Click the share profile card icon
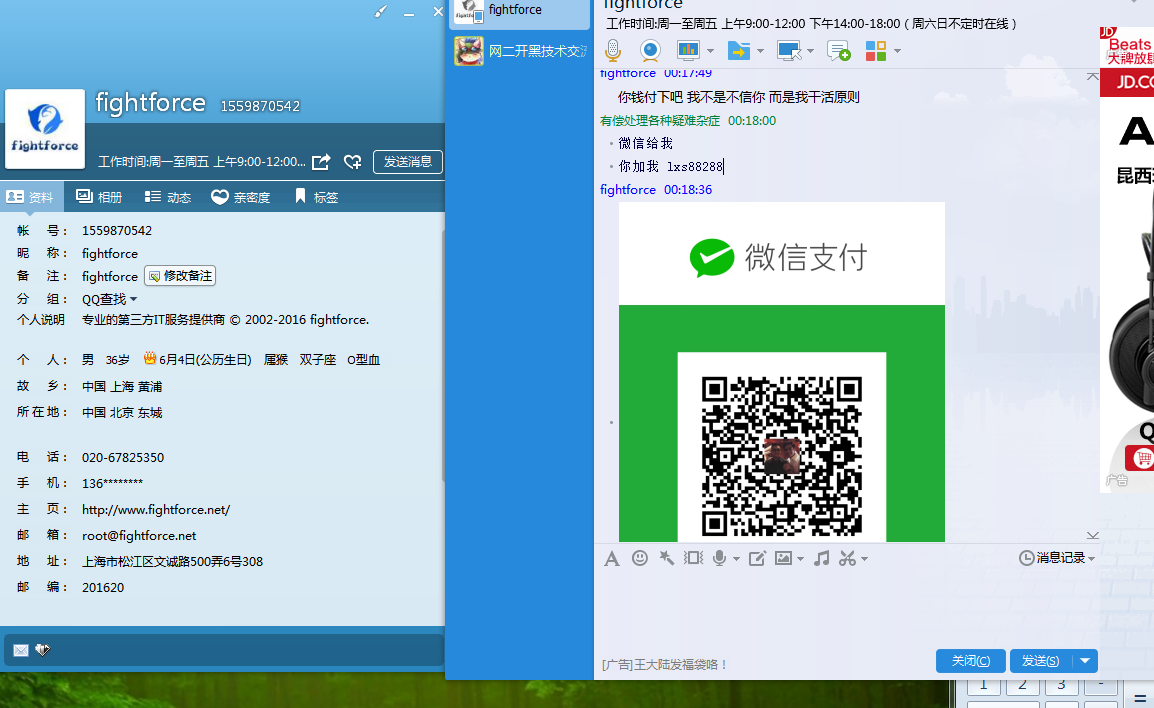 pyautogui.click(x=321, y=162)
